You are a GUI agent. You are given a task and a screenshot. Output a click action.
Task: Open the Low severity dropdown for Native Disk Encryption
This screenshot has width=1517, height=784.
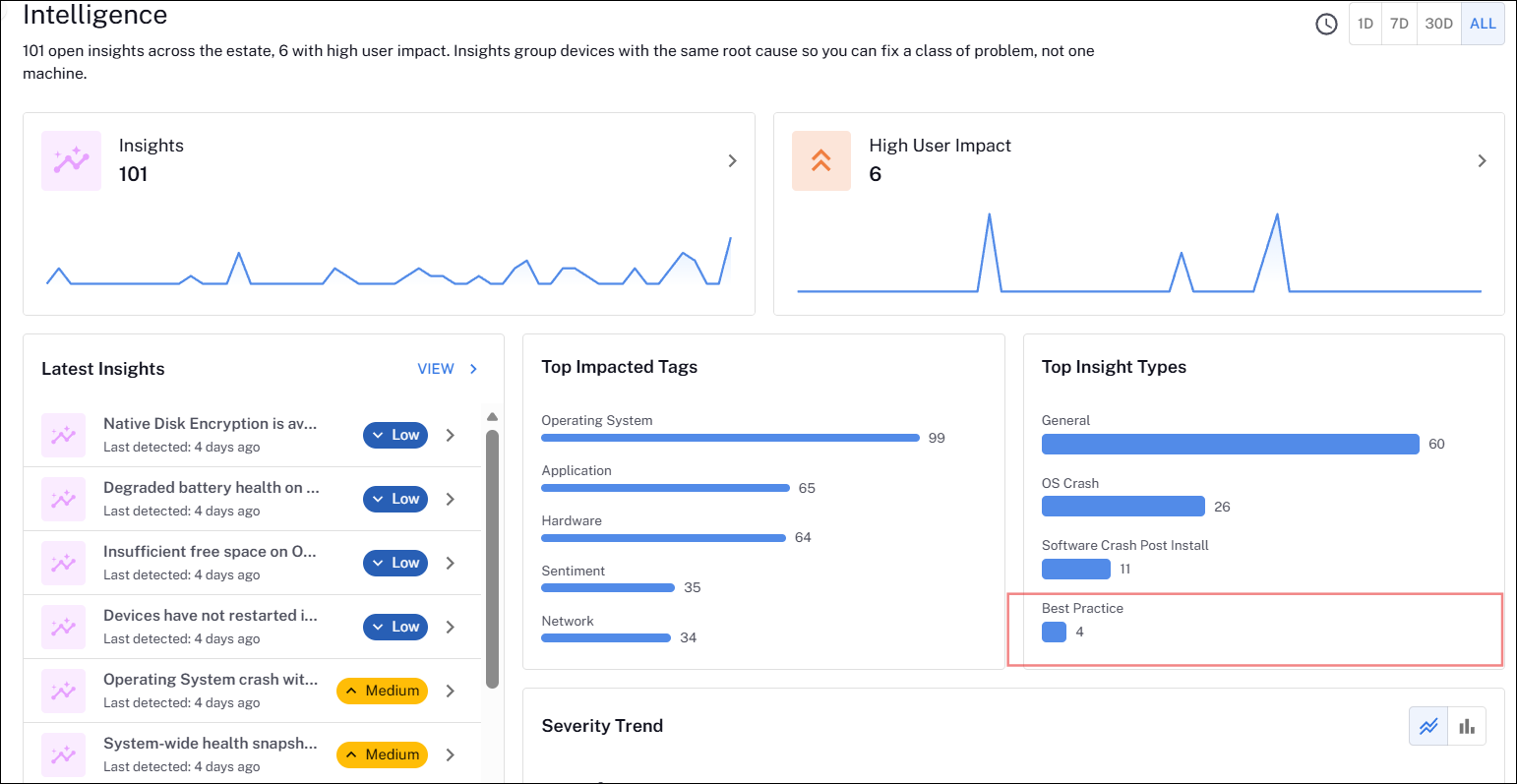tap(395, 435)
